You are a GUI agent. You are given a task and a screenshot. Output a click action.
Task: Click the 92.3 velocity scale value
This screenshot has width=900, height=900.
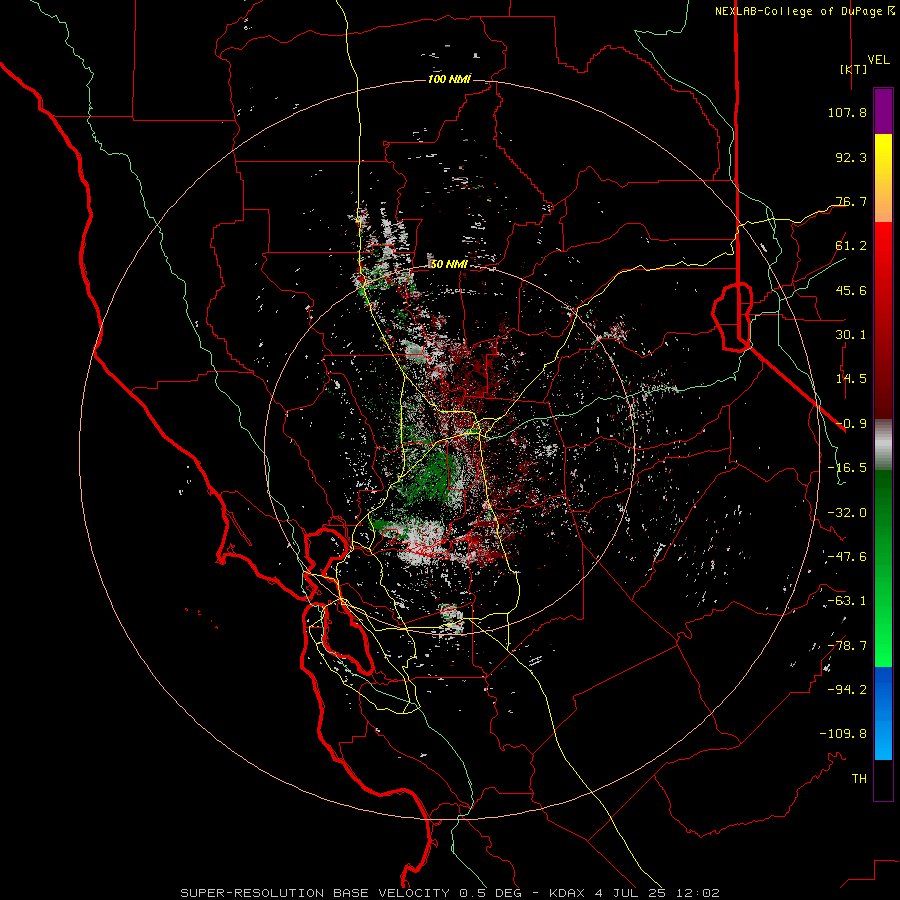[x=851, y=157]
